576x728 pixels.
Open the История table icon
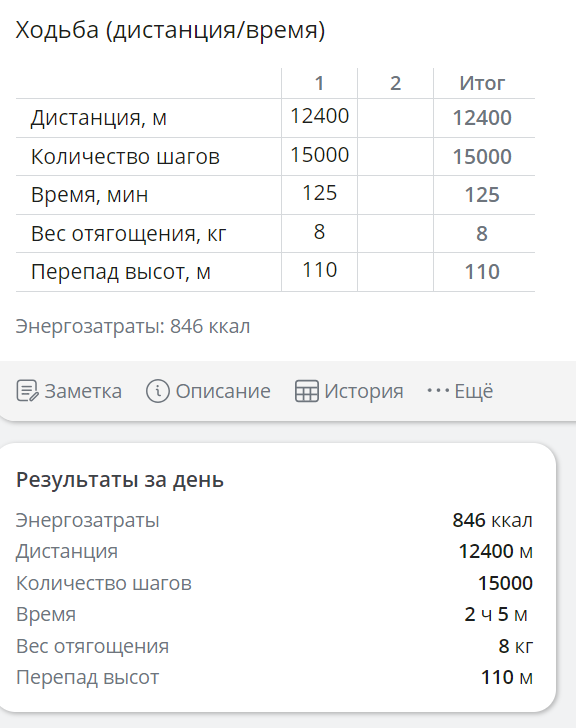(x=307, y=391)
